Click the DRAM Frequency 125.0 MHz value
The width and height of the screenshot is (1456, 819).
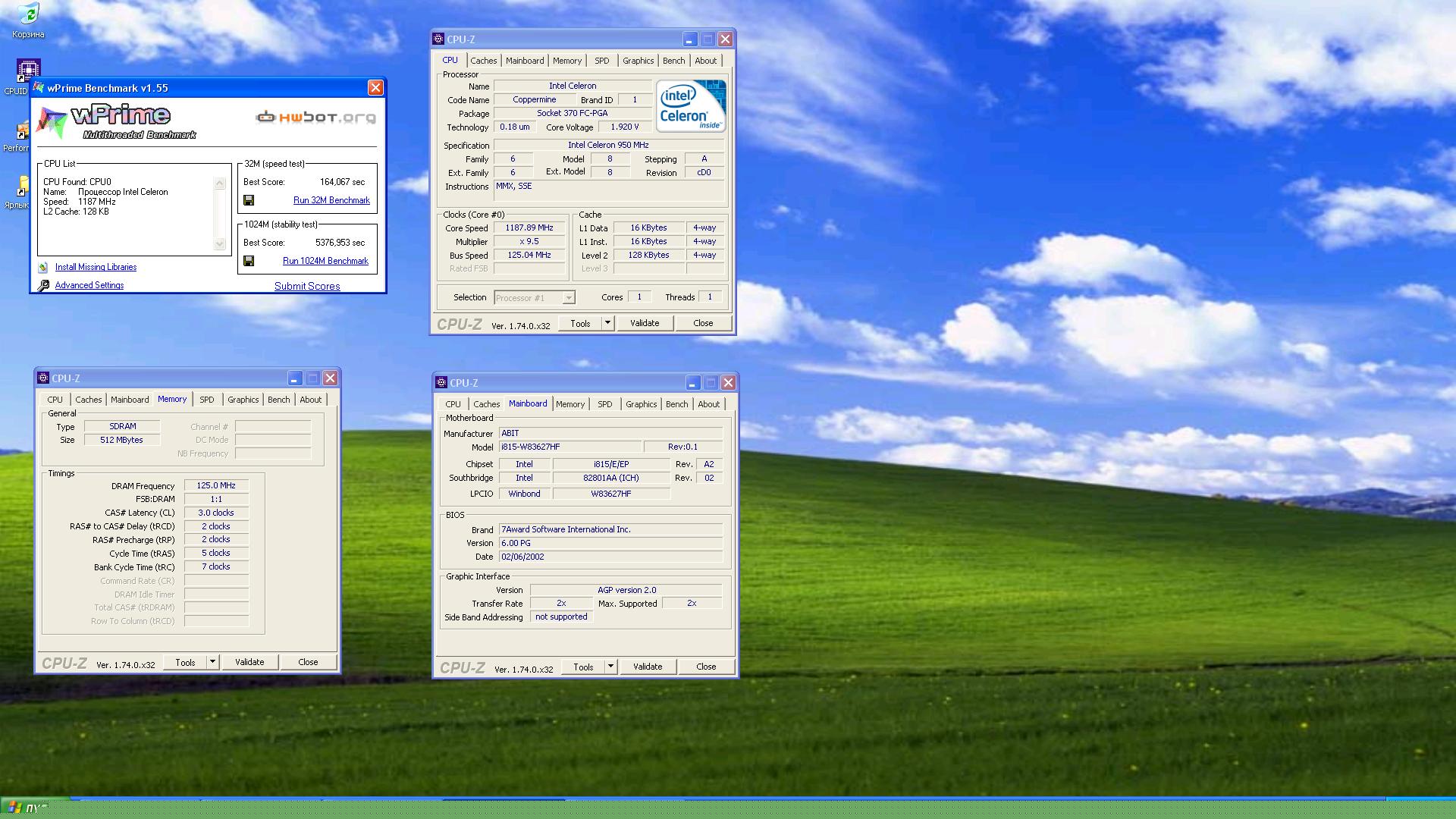coord(216,485)
